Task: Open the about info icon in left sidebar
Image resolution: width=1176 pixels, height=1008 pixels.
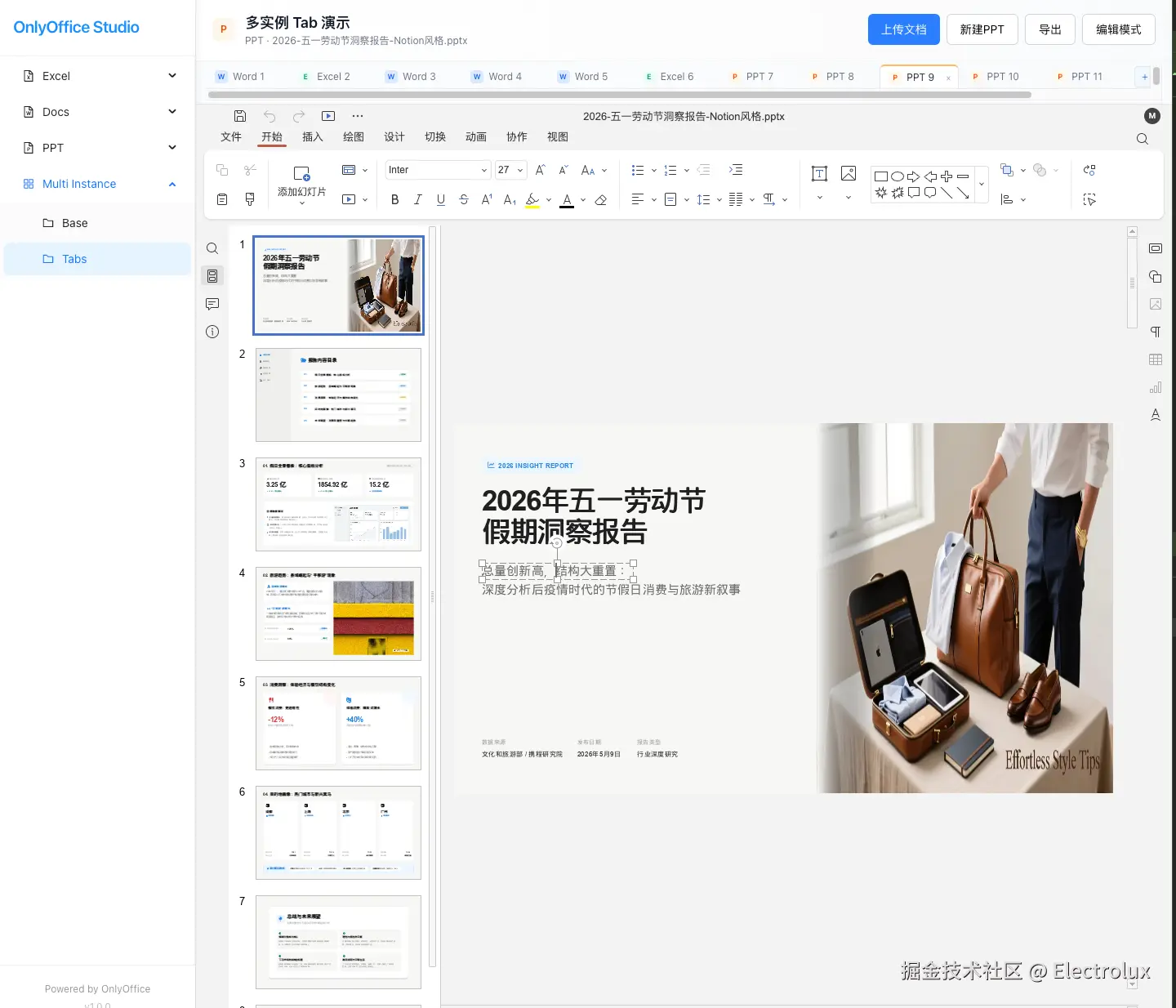Action: [x=212, y=332]
